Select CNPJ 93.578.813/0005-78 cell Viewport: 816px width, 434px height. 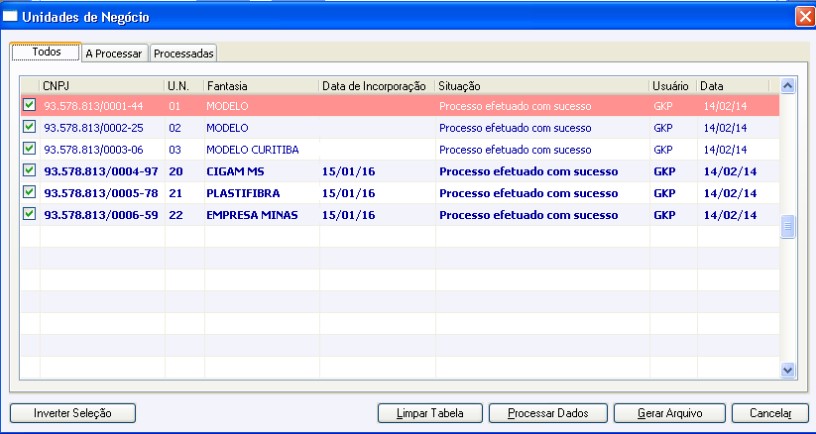pos(101,194)
